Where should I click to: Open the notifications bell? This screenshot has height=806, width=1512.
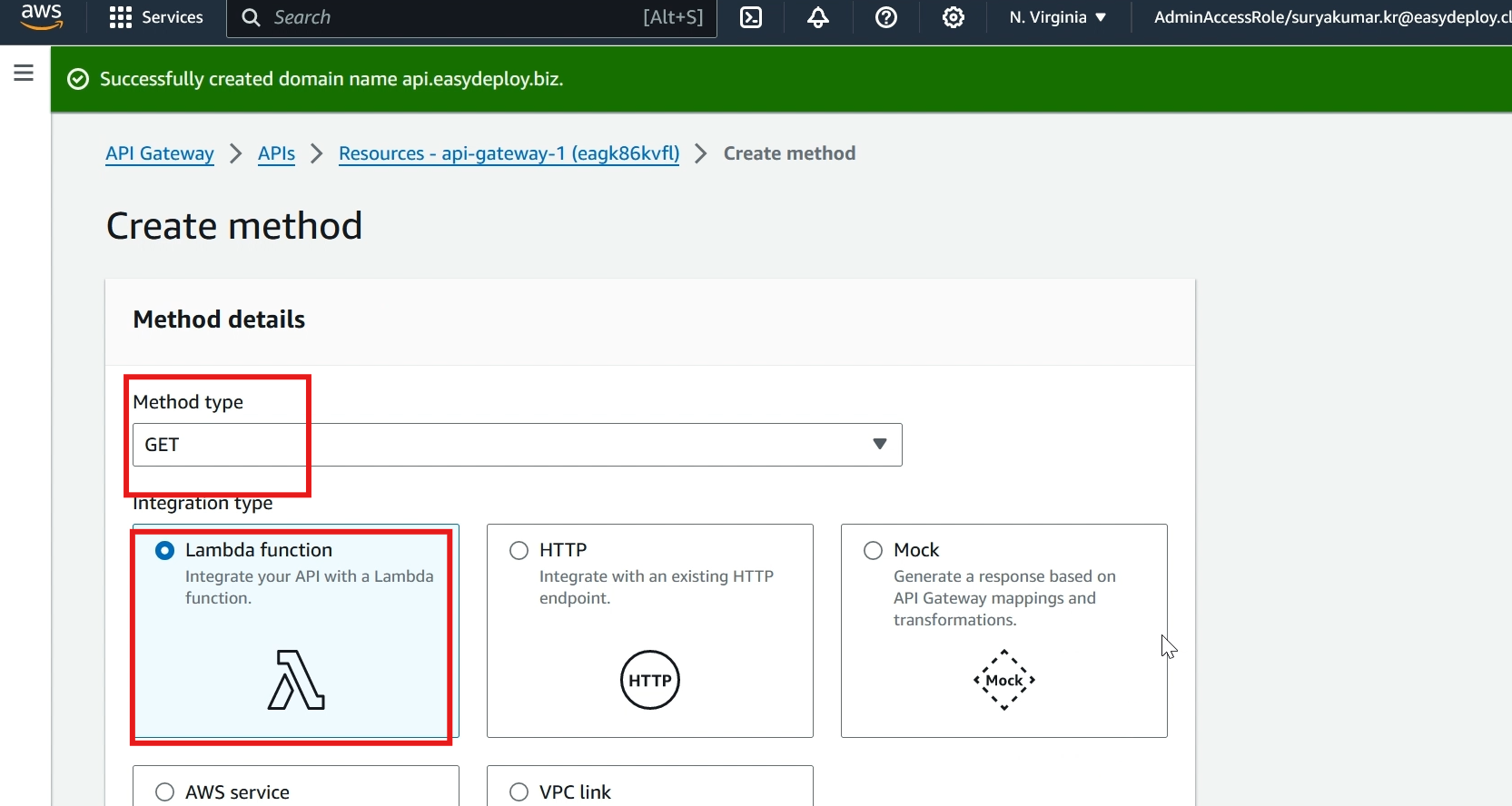(x=818, y=17)
